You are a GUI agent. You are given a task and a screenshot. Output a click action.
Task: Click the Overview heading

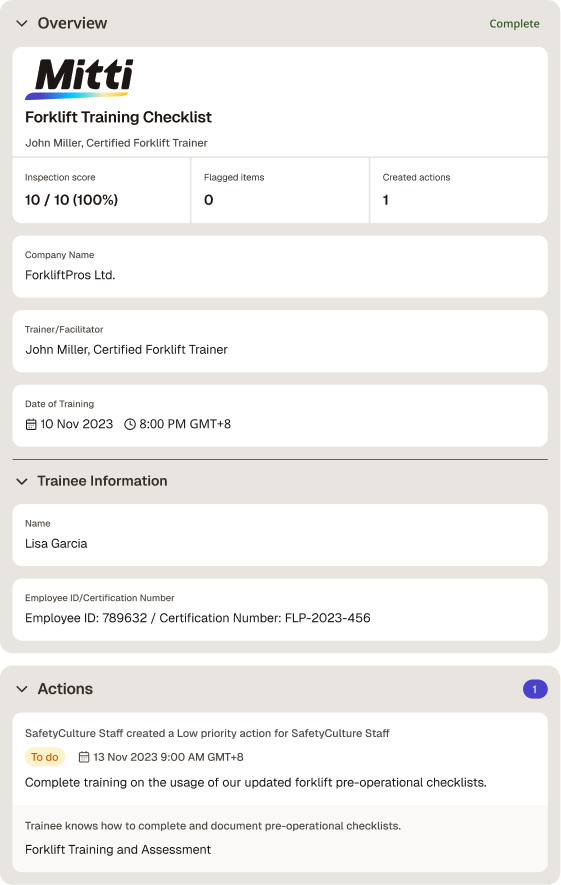(72, 23)
